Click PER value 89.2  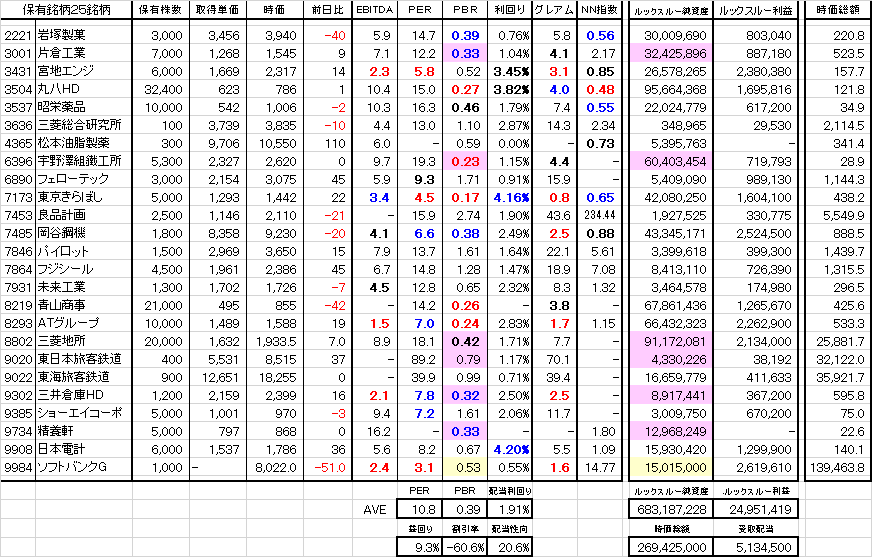[x=423, y=360]
